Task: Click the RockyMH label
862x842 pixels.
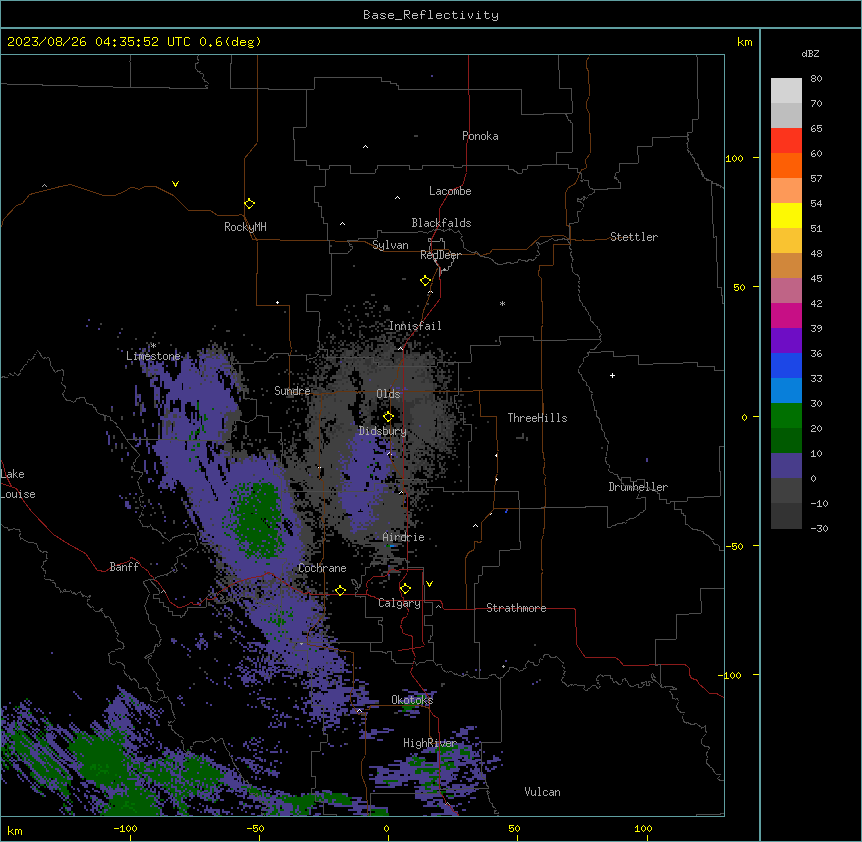Action: (x=245, y=227)
